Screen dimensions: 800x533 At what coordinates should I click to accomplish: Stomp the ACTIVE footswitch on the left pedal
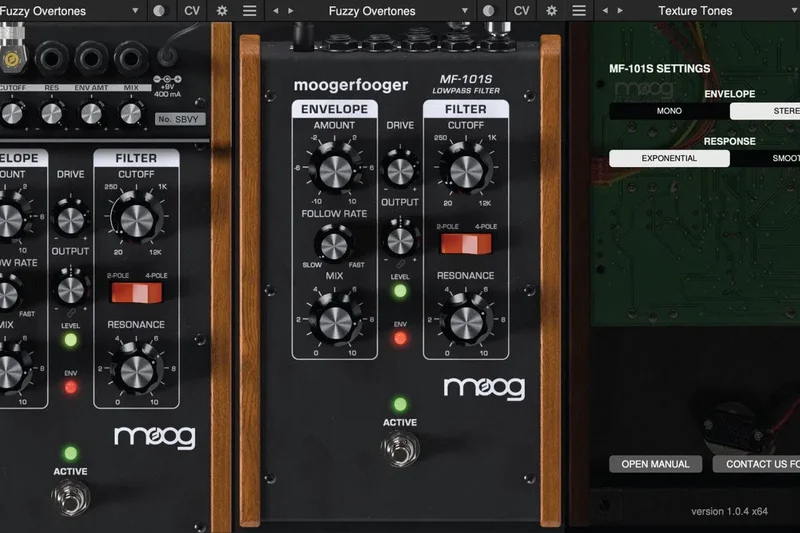[71, 497]
